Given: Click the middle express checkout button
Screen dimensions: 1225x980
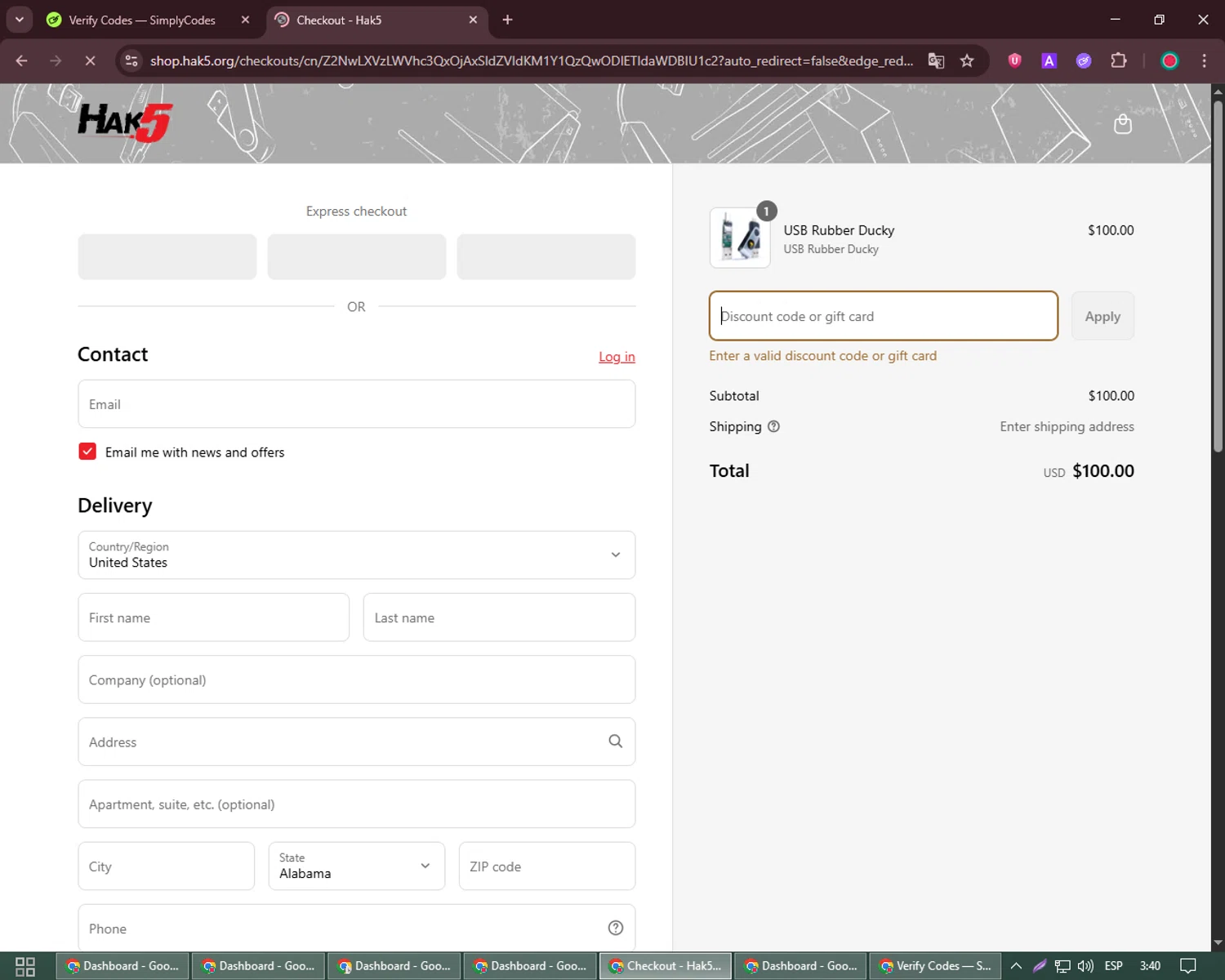Looking at the screenshot, I should coord(357,256).
